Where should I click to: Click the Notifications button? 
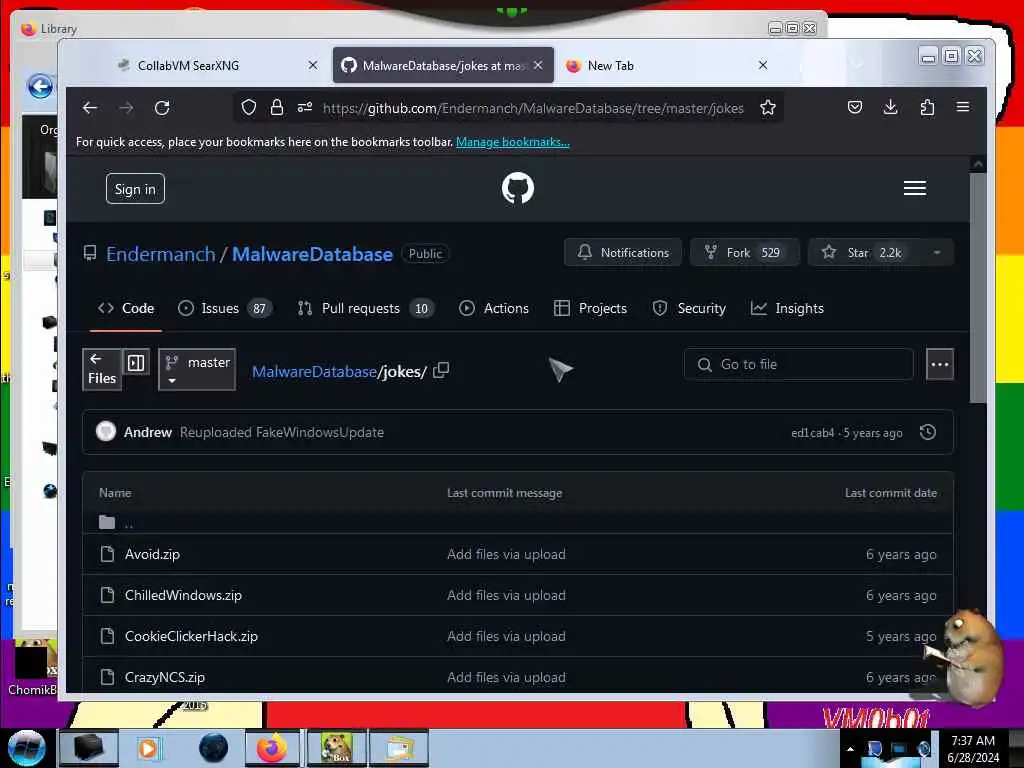(x=623, y=253)
